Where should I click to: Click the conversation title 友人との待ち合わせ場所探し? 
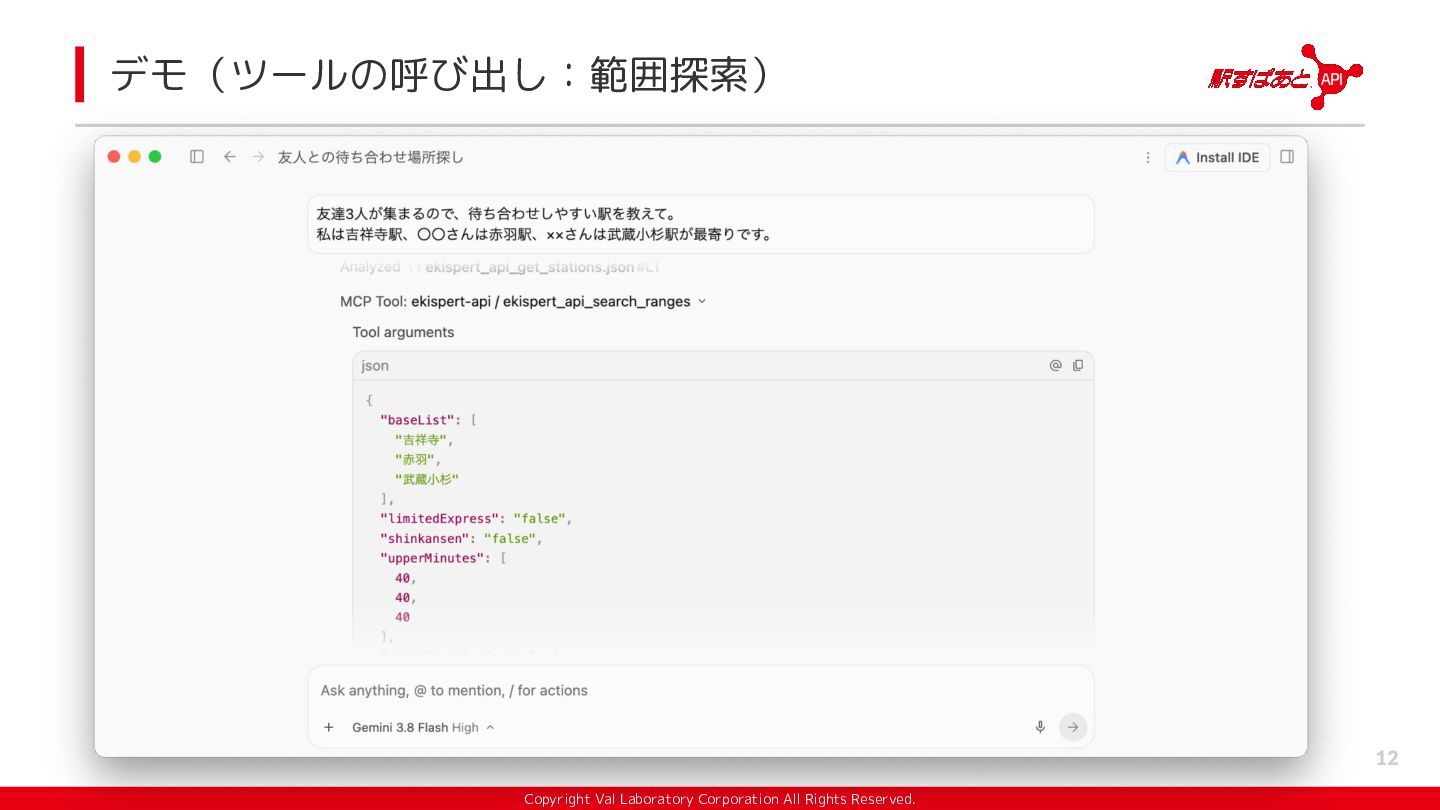click(x=371, y=157)
